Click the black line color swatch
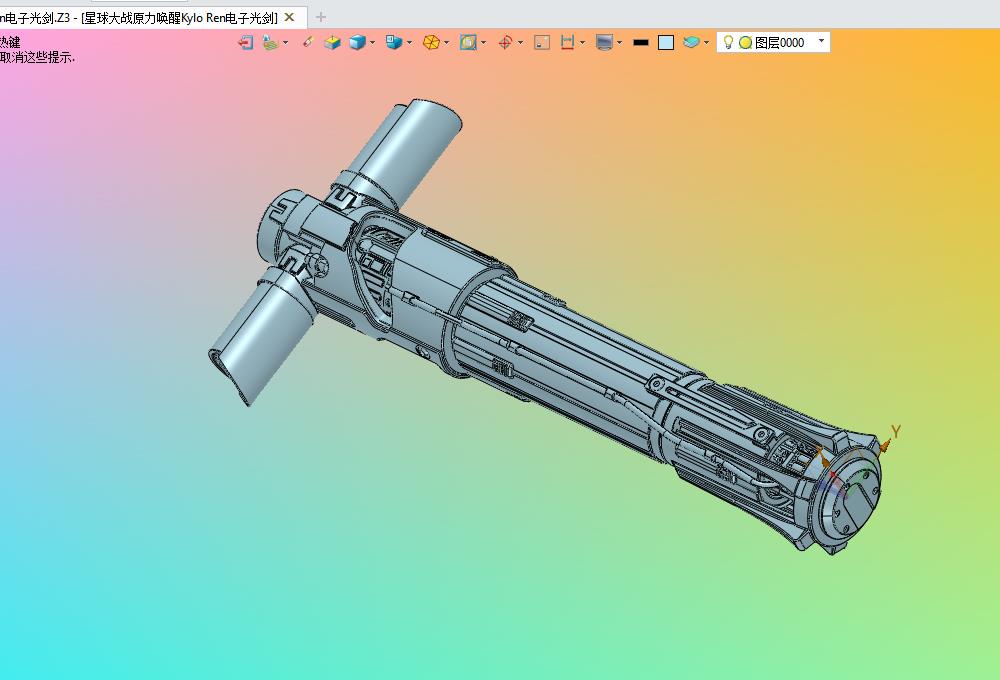The width and height of the screenshot is (1000, 680). tap(641, 43)
